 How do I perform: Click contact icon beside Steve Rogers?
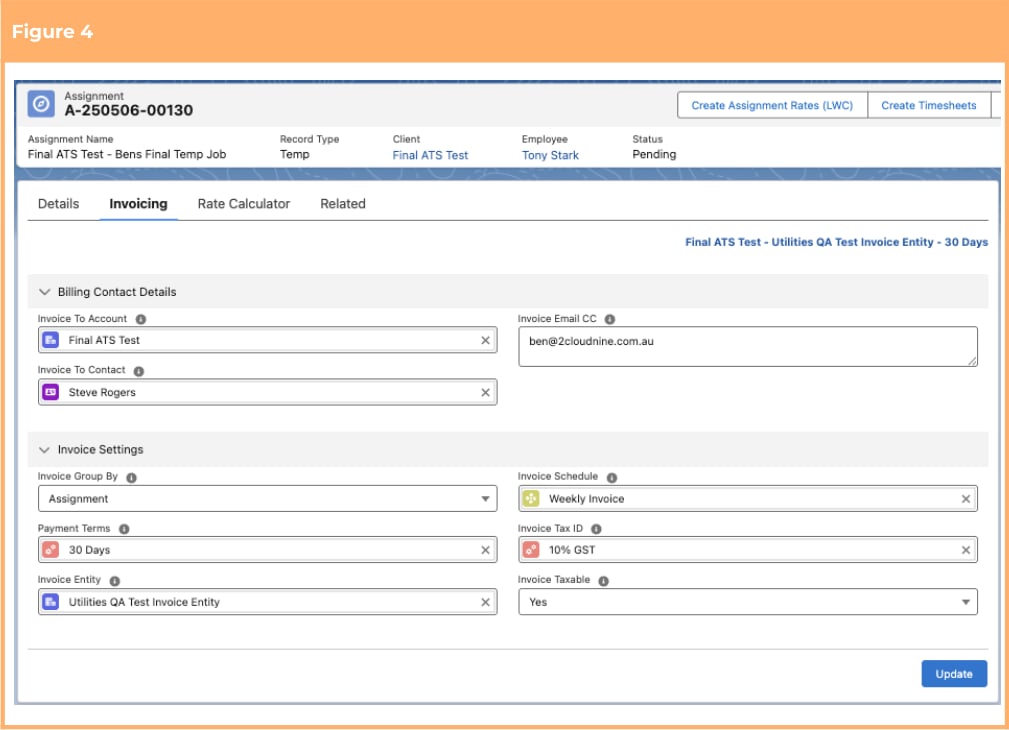click(x=51, y=392)
